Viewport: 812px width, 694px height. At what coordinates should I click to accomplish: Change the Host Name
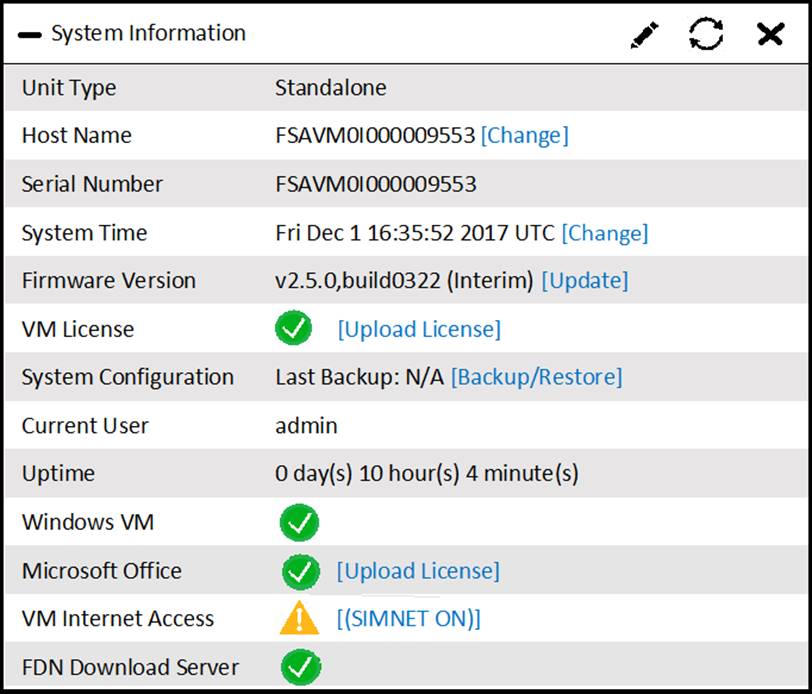coord(524,136)
